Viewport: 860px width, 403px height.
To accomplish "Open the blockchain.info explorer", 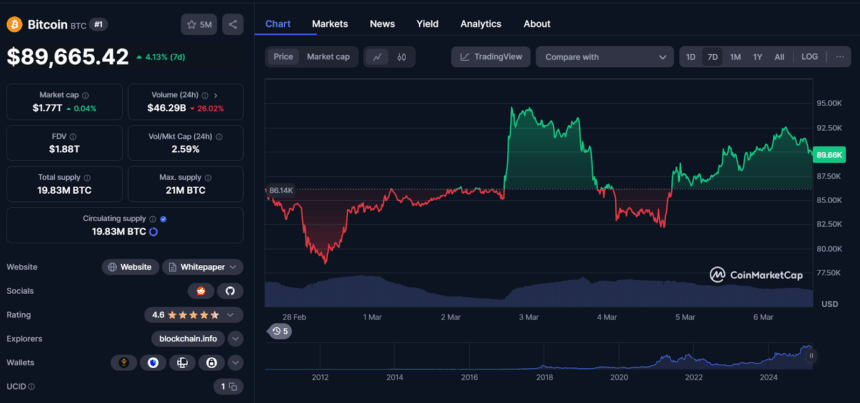I will pos(188,339).
